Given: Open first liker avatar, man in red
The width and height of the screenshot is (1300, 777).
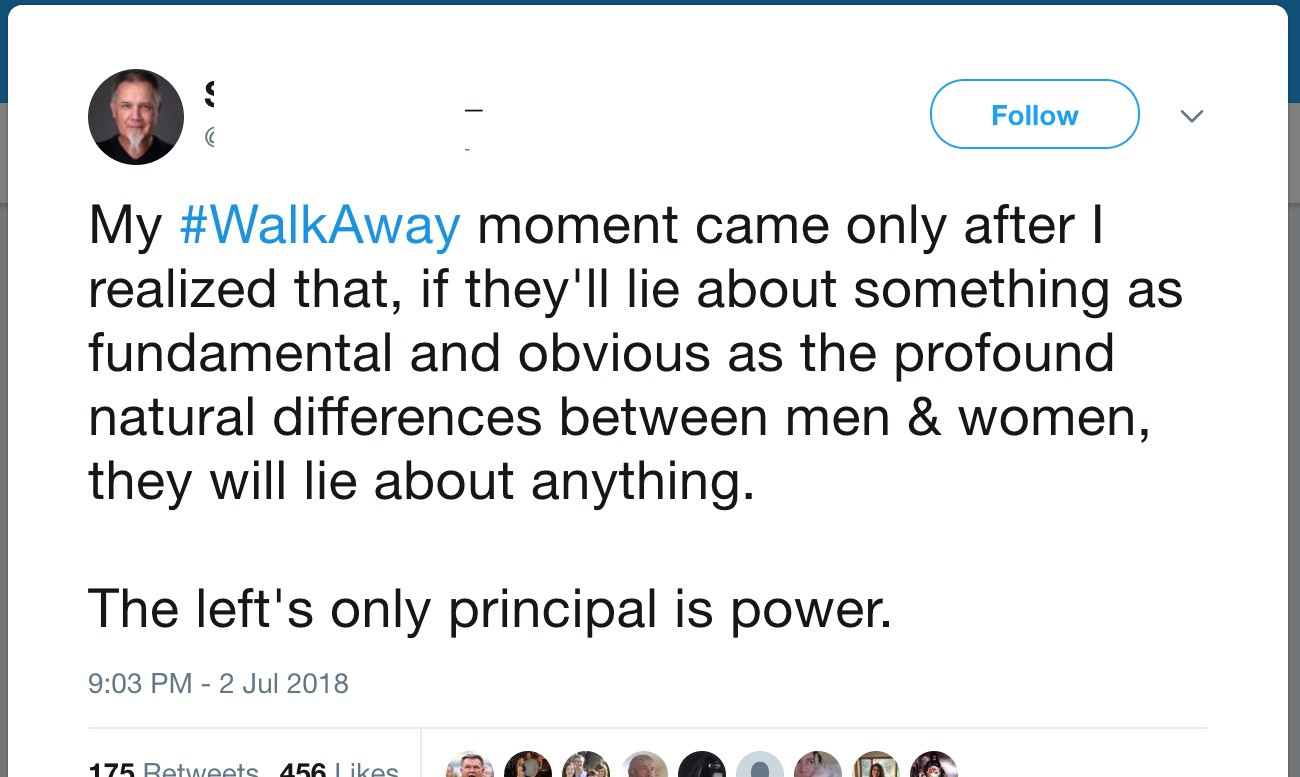Looking at the screenshot, I should tap(470, 766).
